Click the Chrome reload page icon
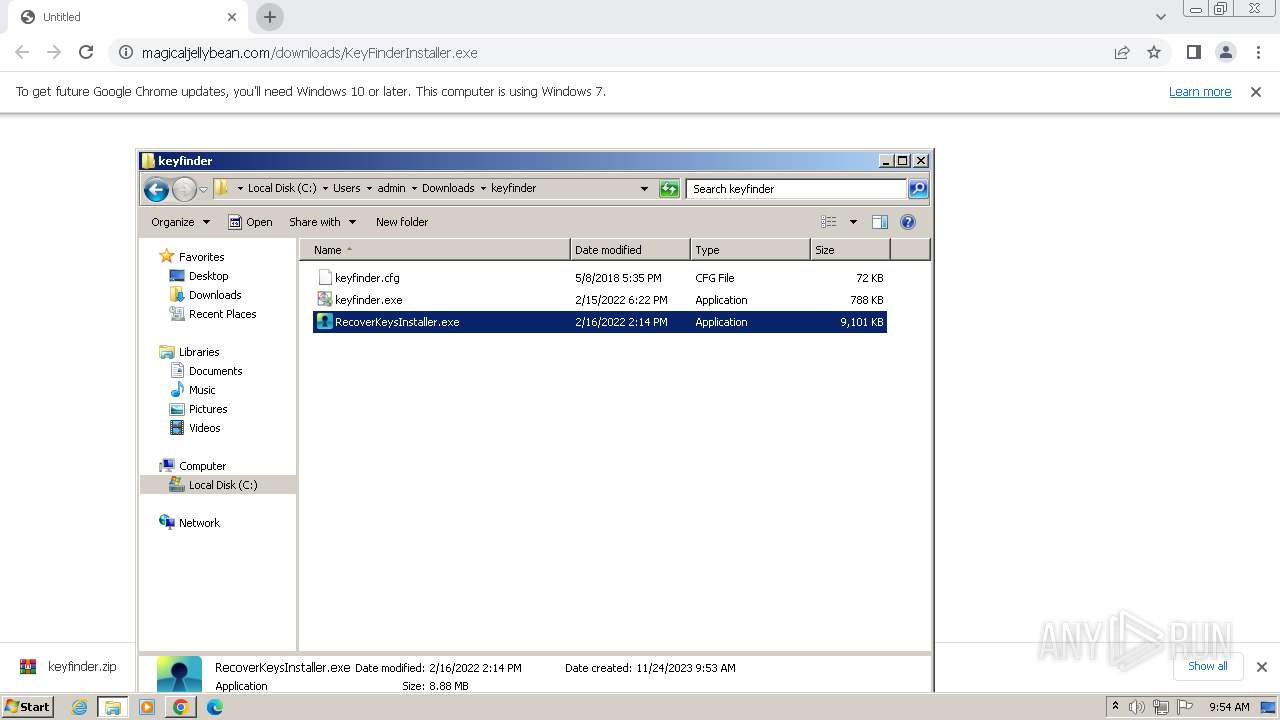Image resolution: width=1280 pixels, height=720 pixels. 86,52
